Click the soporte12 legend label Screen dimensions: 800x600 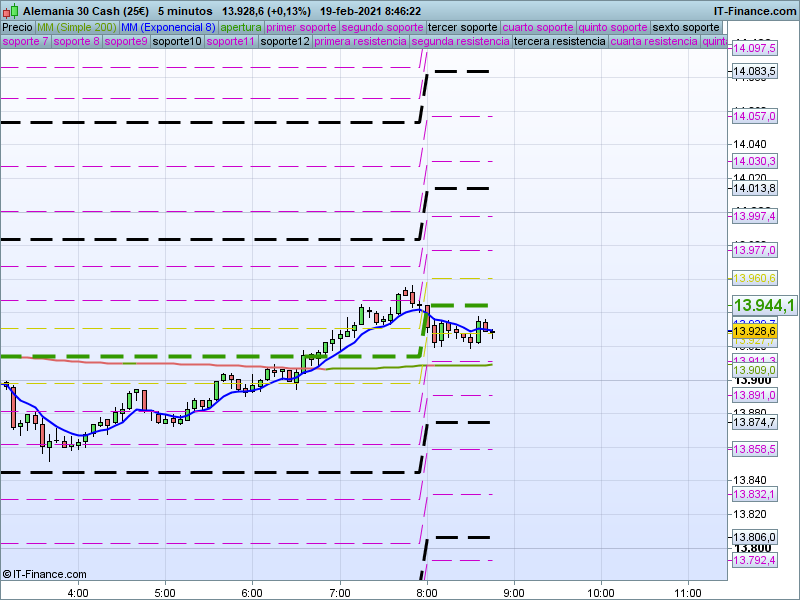coord(285,41)
